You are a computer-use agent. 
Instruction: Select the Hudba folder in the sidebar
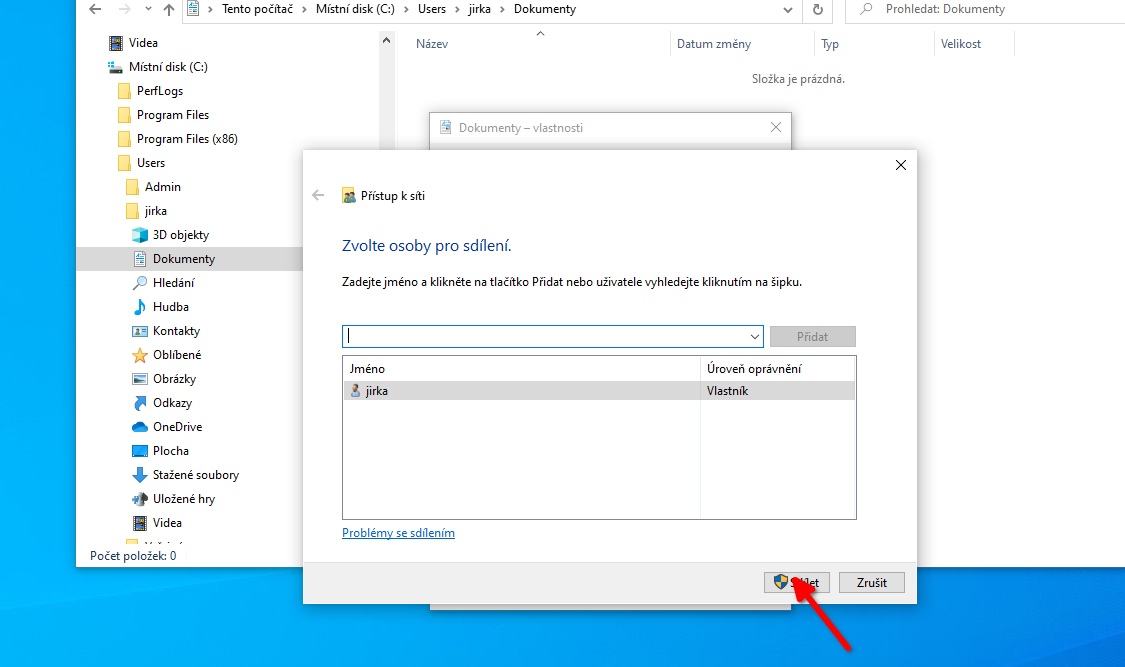point(170,306)
